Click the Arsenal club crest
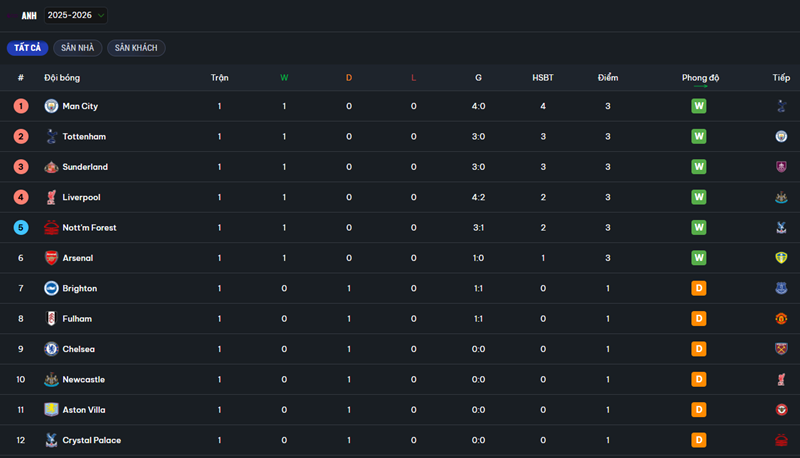 tap(51, 258)
